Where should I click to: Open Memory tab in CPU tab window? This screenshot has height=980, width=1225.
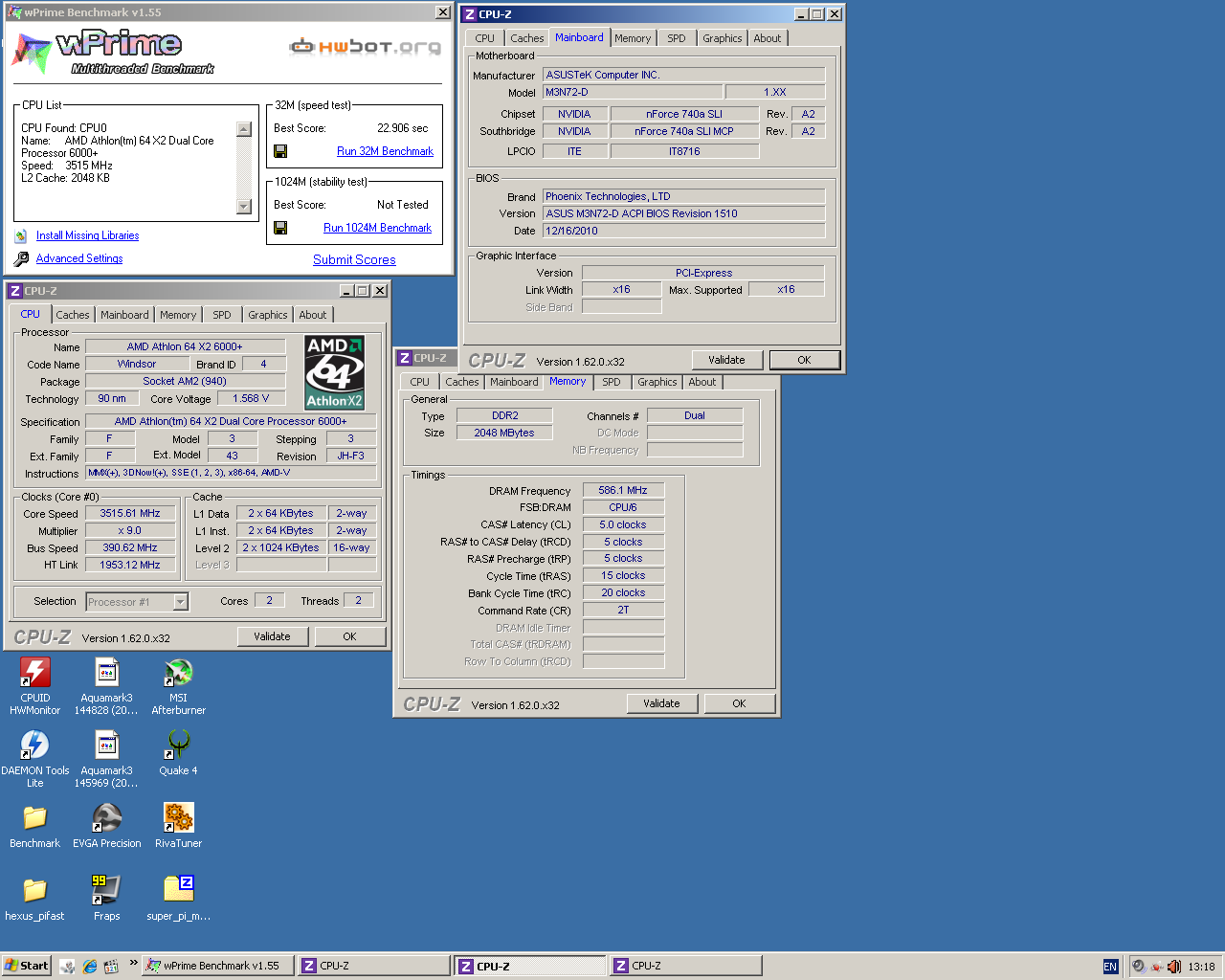[x=178, y=315]
